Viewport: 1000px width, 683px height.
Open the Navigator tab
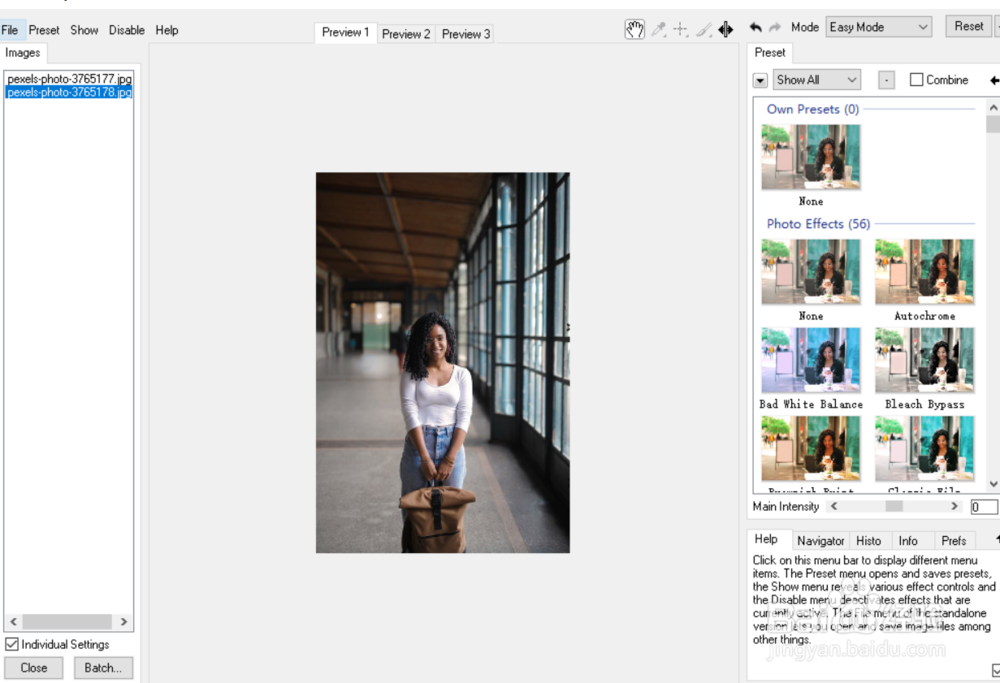click(x=820, y=541)
